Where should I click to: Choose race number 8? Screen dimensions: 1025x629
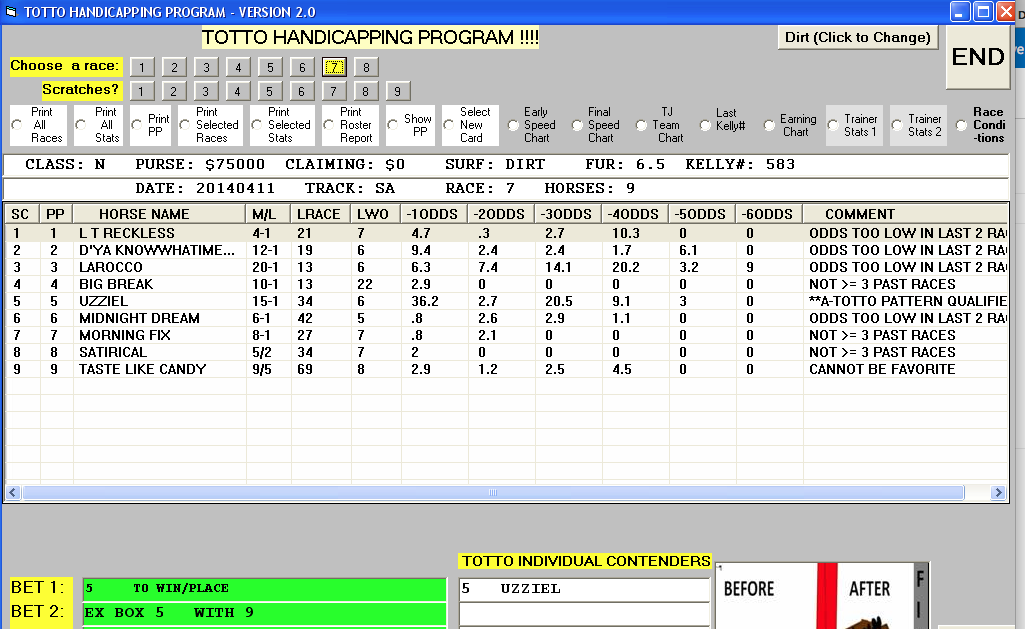(366, 67)
